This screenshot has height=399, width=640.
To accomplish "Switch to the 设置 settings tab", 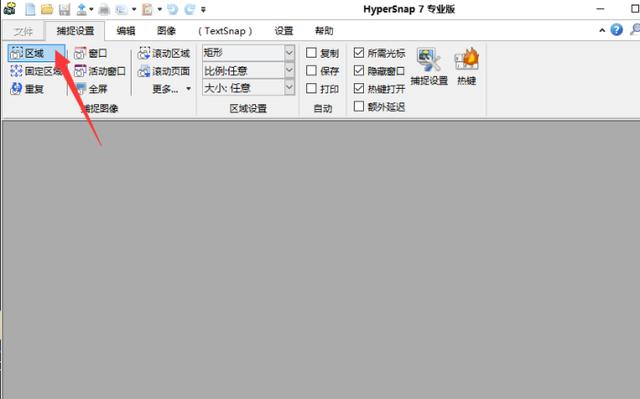I will (x=284, y=31).
